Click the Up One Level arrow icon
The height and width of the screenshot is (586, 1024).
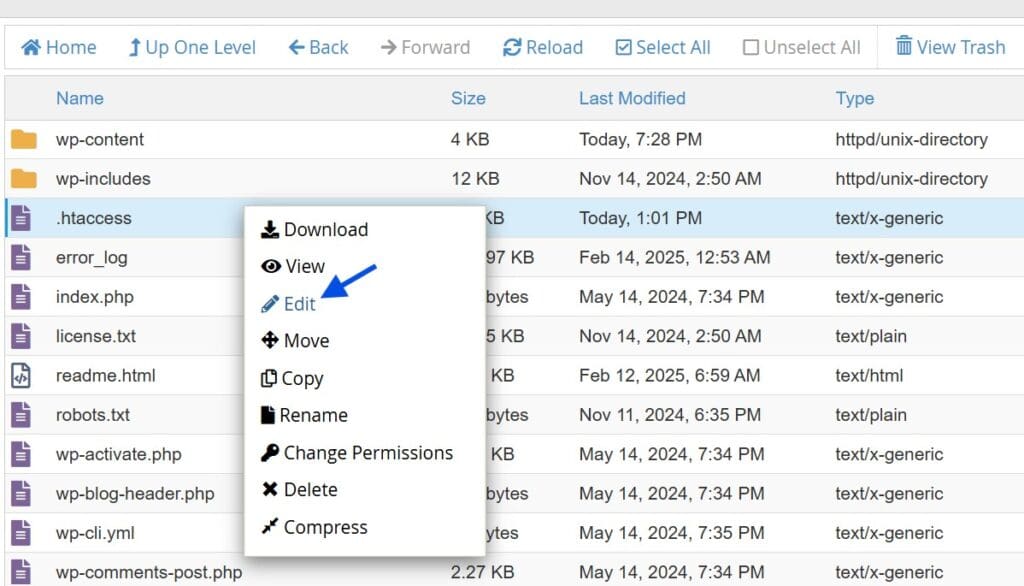pyautogui.click(x=135, y=47)
